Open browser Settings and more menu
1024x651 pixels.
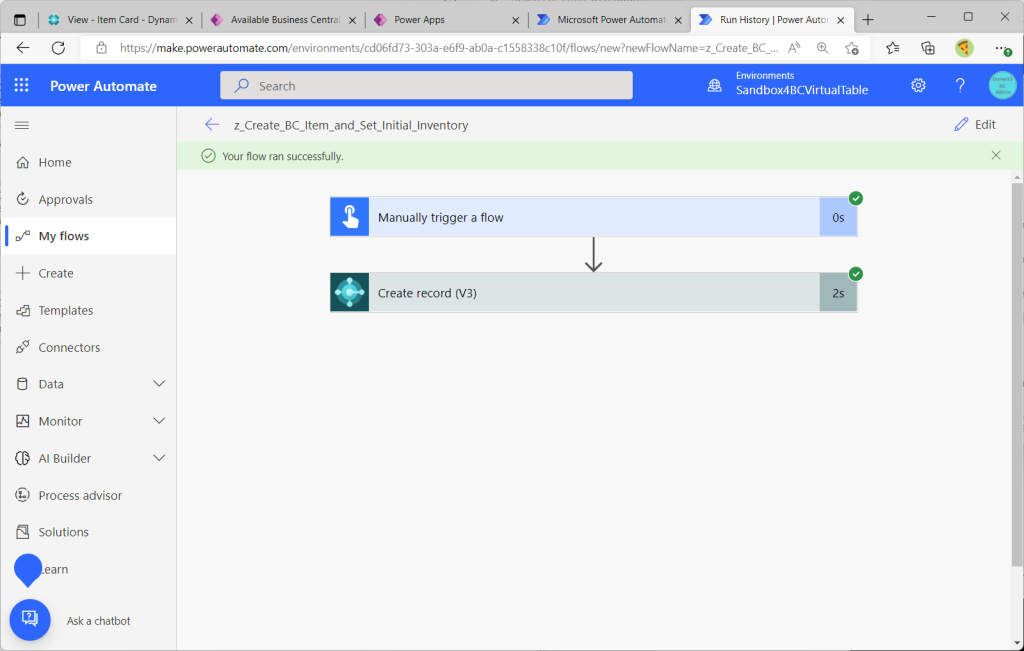click(1003, 48)
